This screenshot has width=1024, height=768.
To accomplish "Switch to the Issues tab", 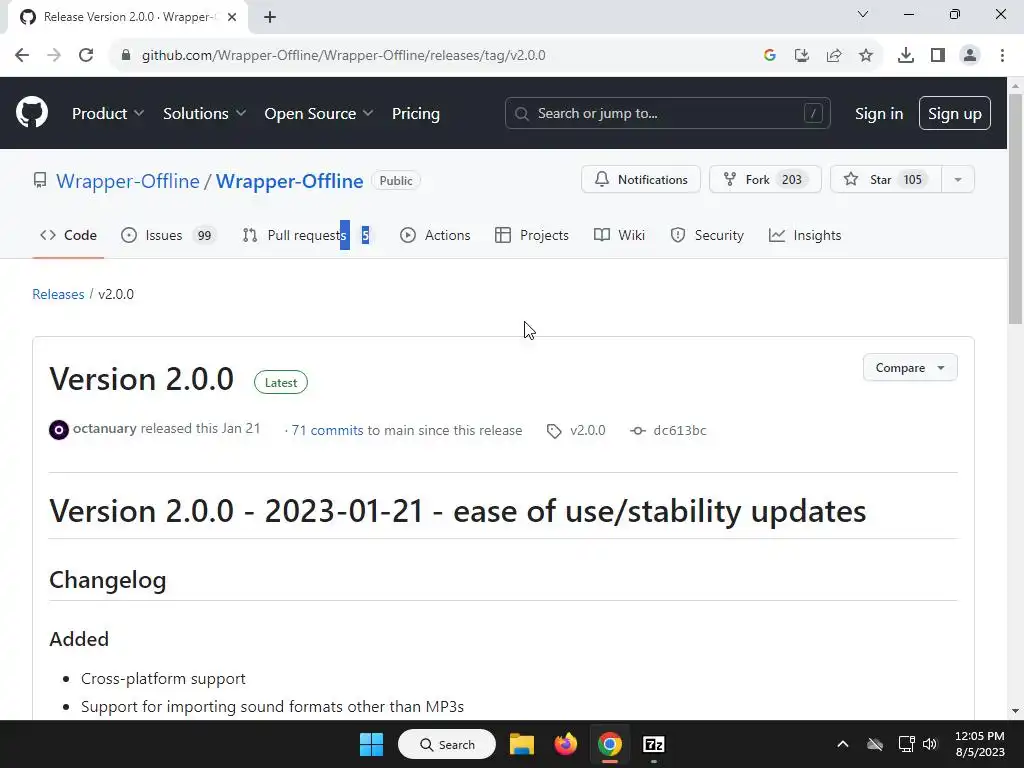I will 168,235.
